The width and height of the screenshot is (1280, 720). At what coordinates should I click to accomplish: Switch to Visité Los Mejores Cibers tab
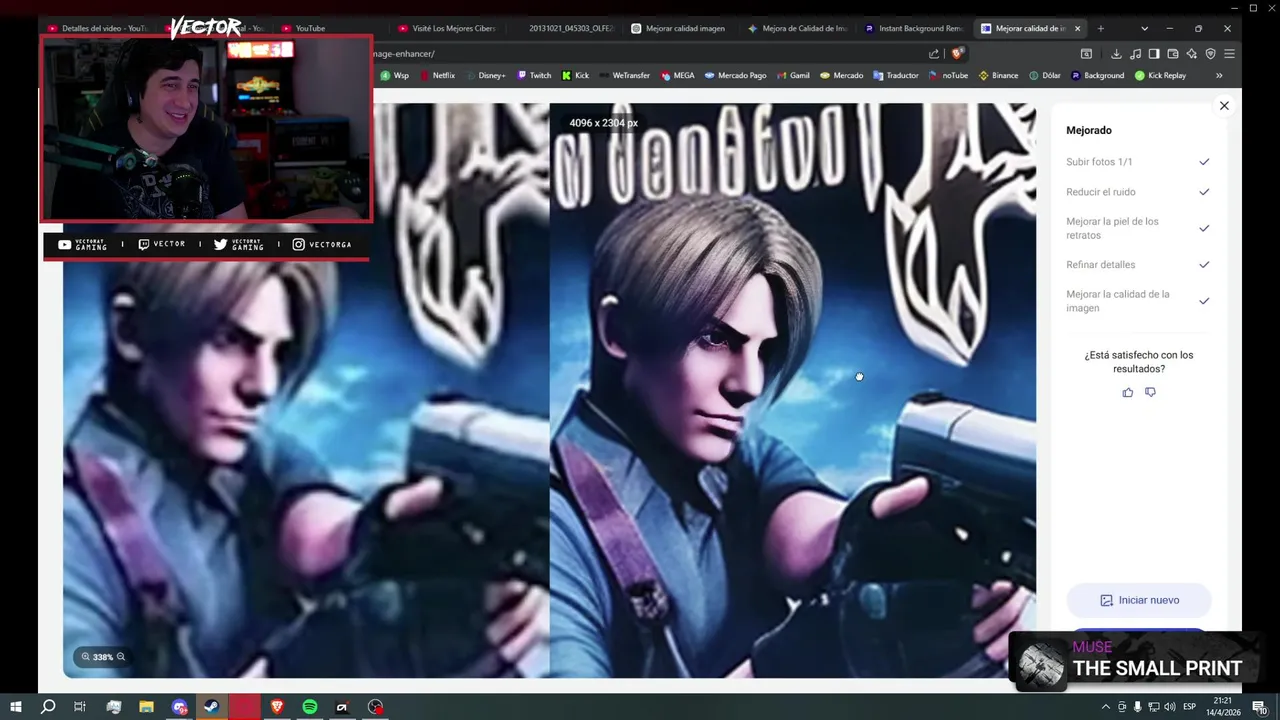[x=447, y=28]
